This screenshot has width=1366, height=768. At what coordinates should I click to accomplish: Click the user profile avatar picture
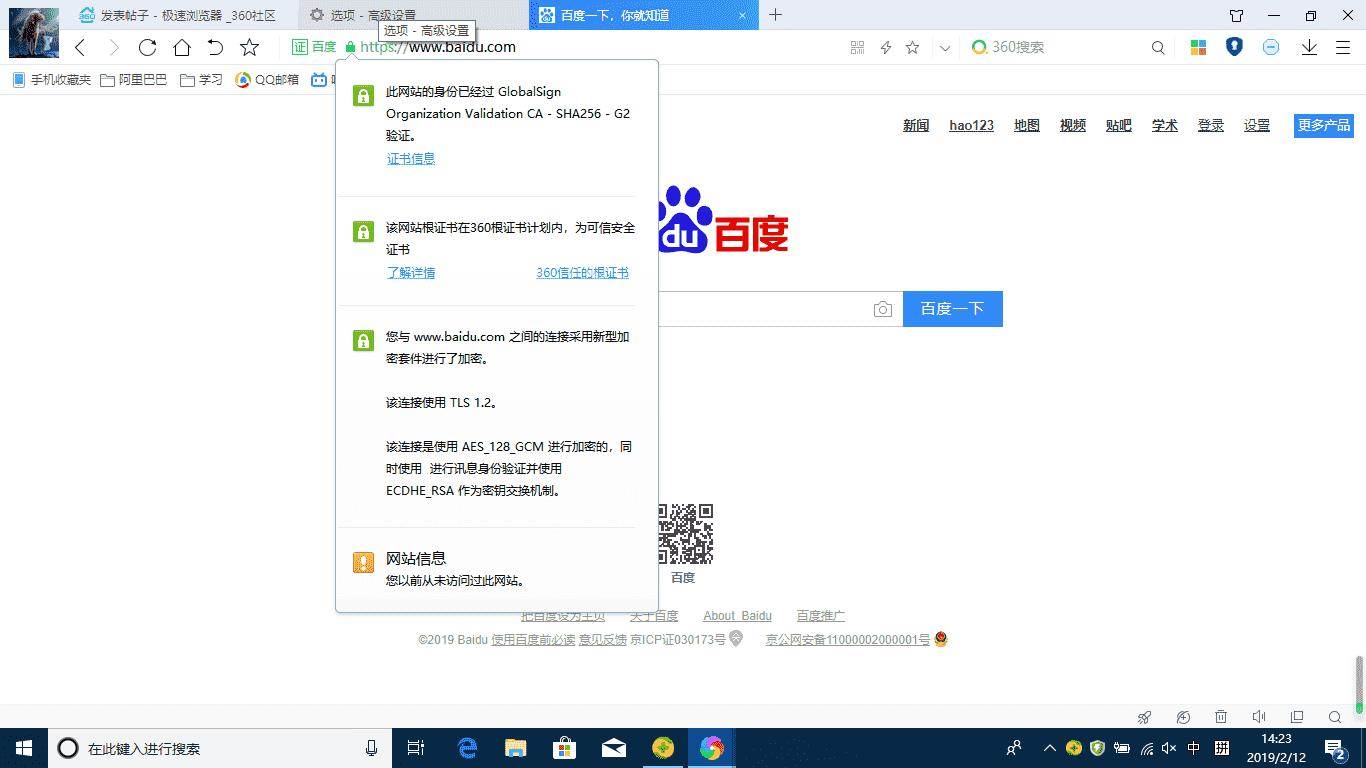(x=33, y=32)
